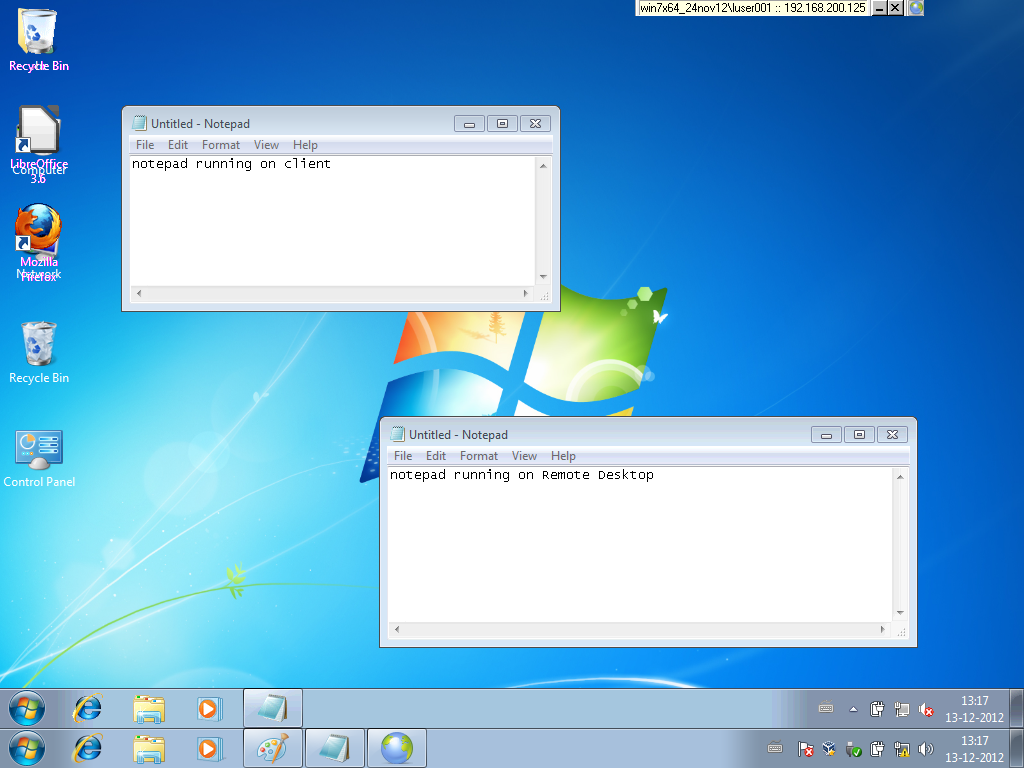
Task: Open View menu in the Remote Desktop Notepad
Action: tap(524, 456)
